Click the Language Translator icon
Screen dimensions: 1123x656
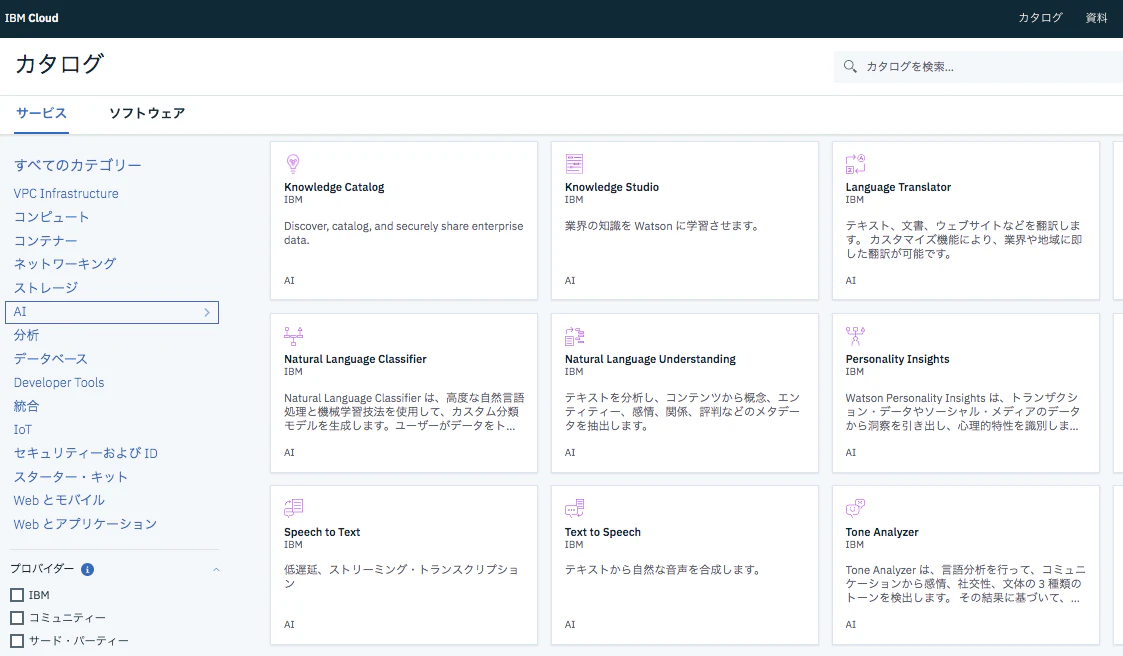coord(855,164)
